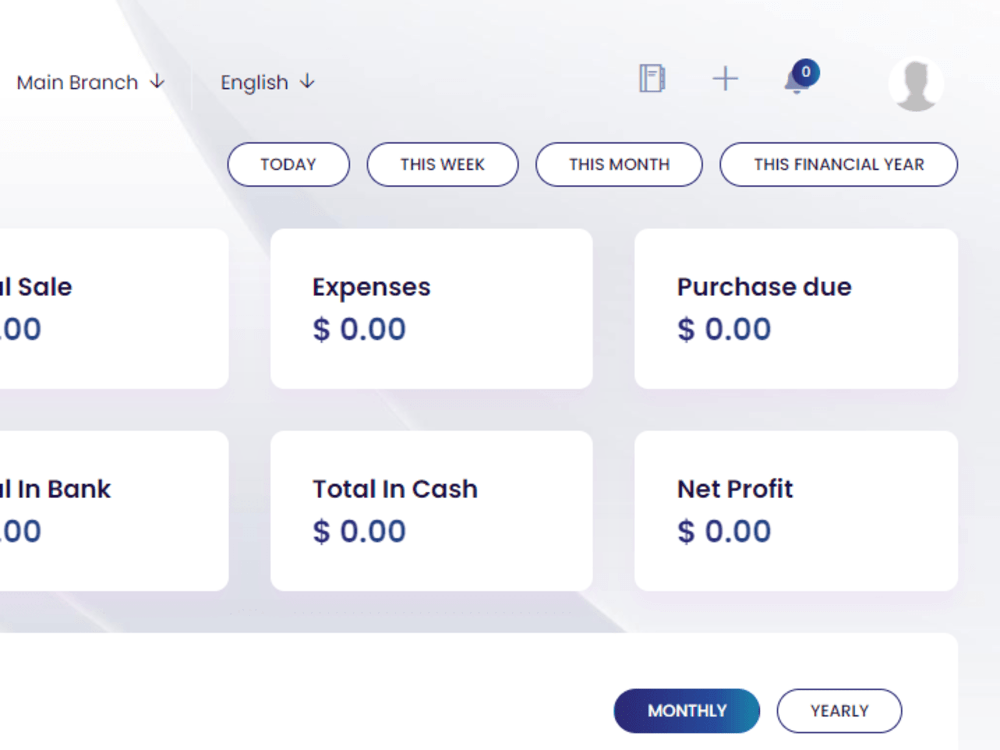Open the Net Profit card
The image size is (1000, 750).
coord(796,511)
